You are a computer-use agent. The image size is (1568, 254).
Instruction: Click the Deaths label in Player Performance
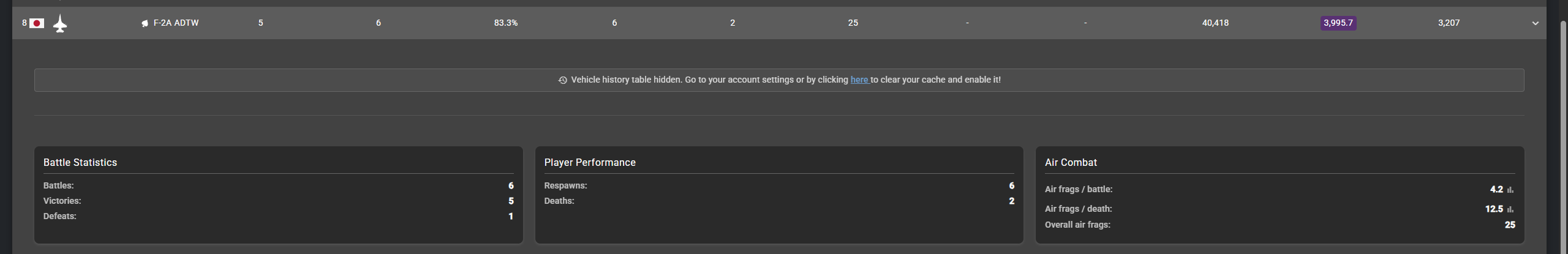(x=559, y=201)
